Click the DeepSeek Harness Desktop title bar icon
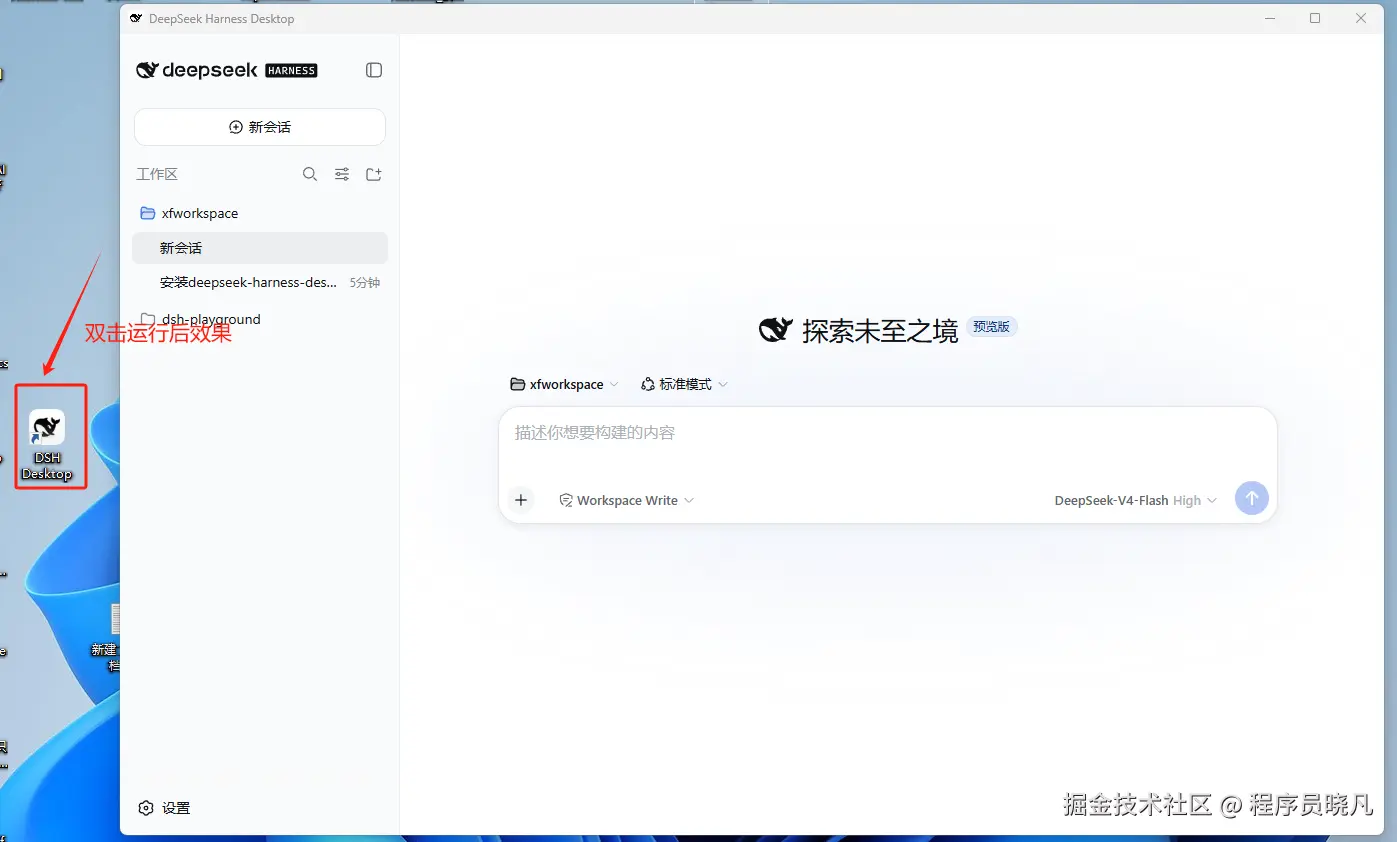1397x842 pixels. pyautogui.click(x=136, y=18)
